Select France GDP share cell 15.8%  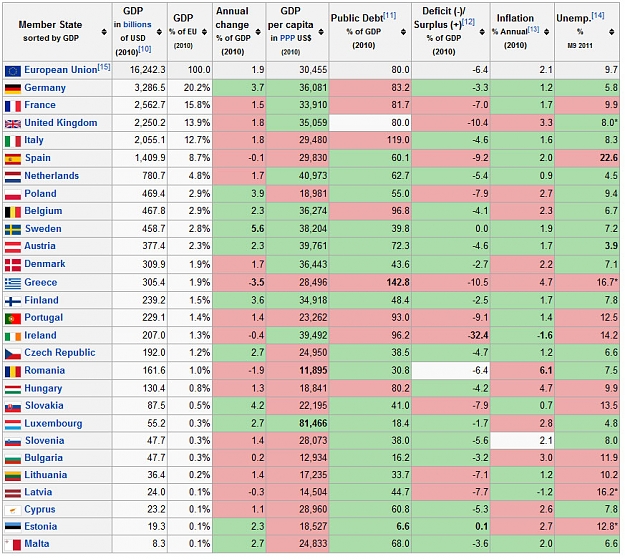(190, 105)
